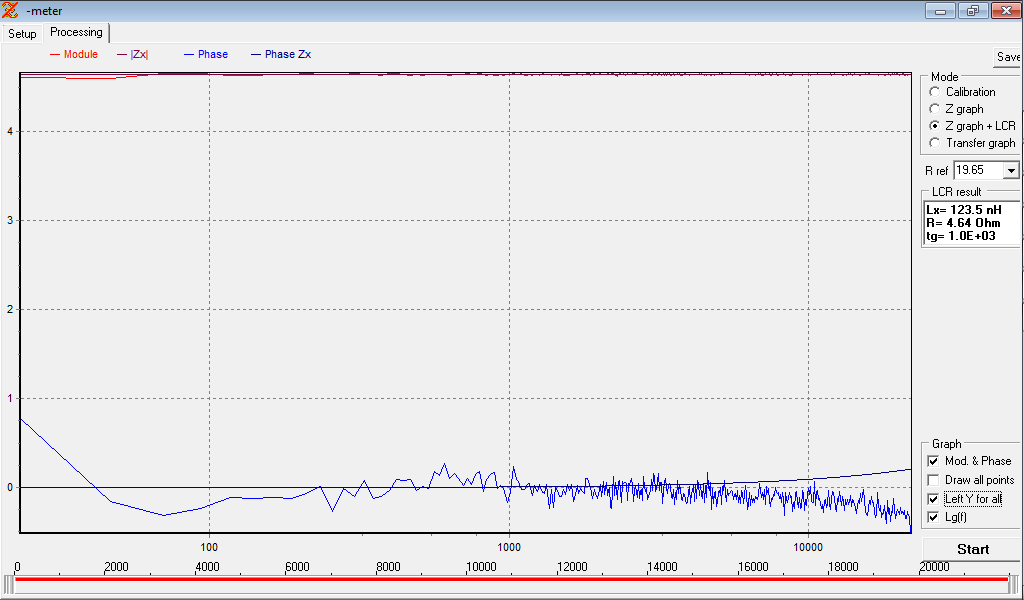
Task: Click the Z-meter app icon in title bar
Action: point(10,10)
